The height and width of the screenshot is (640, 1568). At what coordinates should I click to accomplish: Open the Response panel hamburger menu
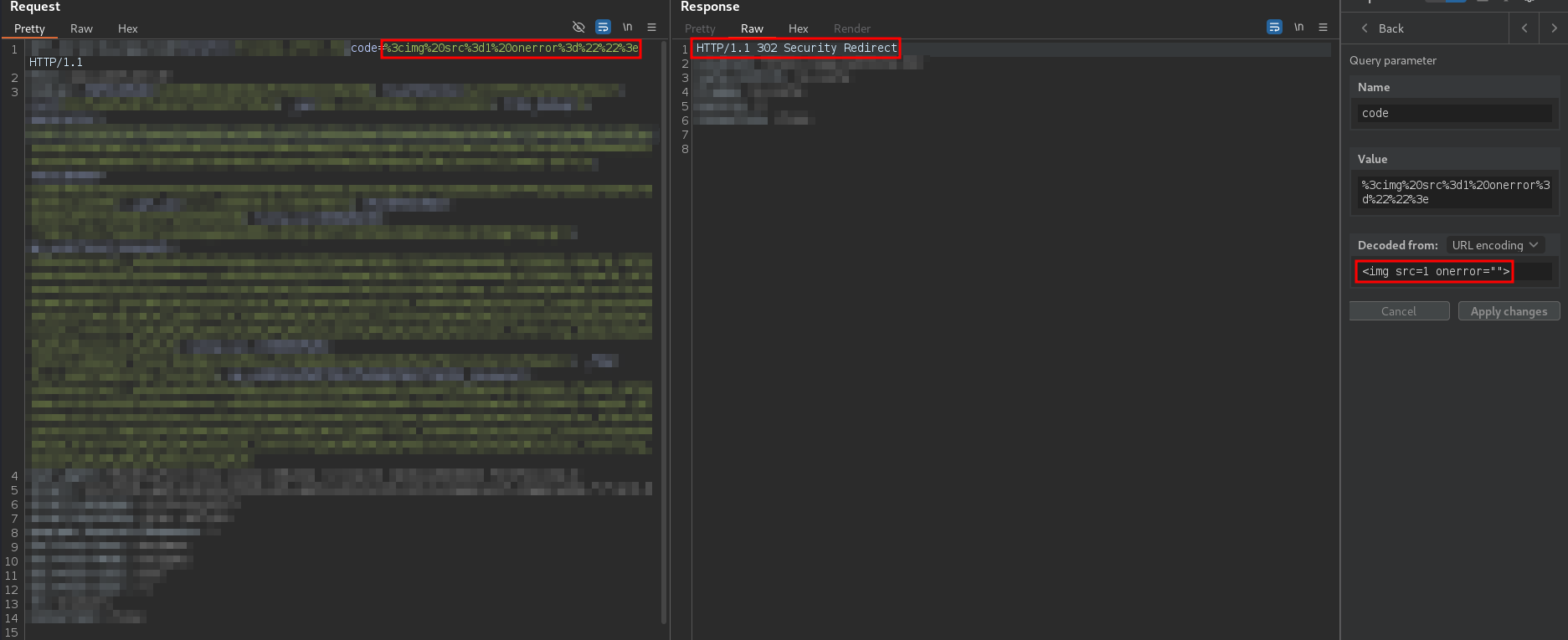click(x=1323, y=28)
